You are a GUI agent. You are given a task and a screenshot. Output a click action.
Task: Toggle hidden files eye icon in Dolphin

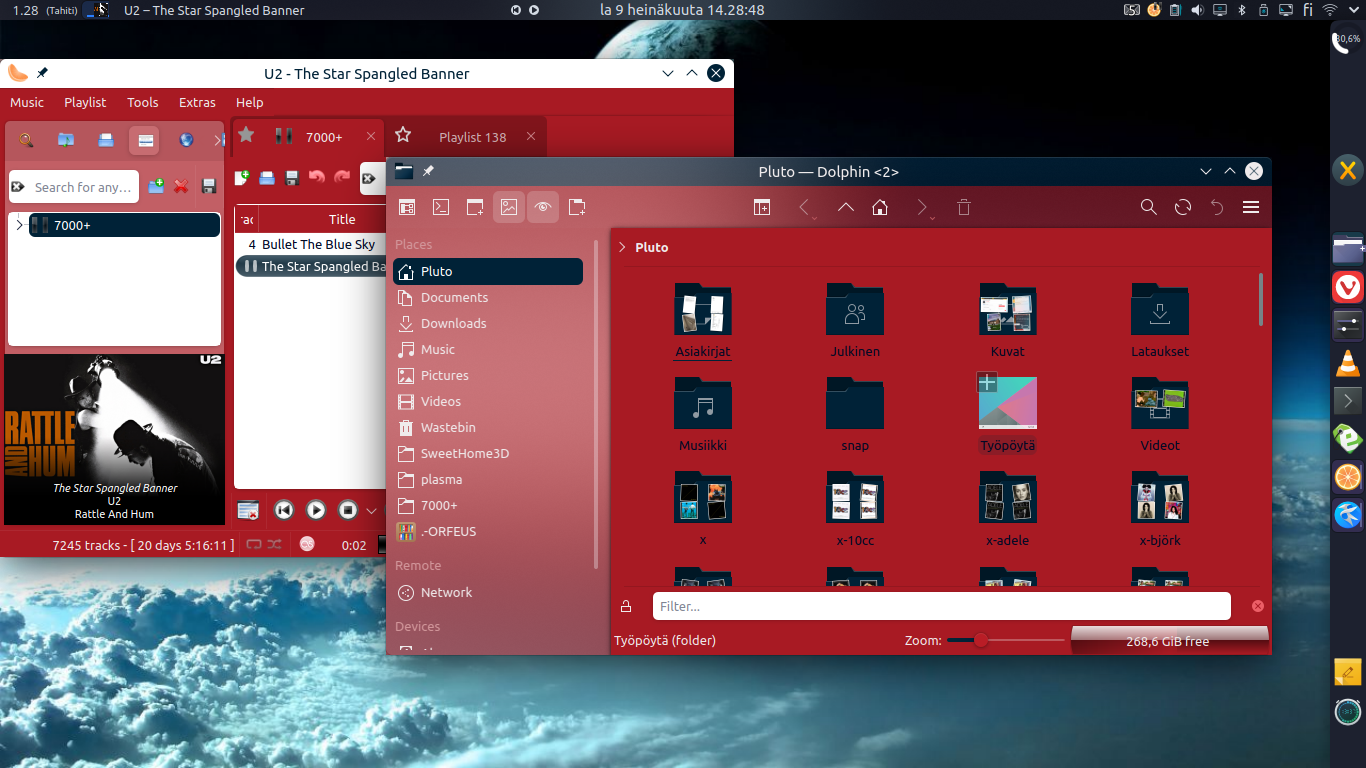click(543, 207)
